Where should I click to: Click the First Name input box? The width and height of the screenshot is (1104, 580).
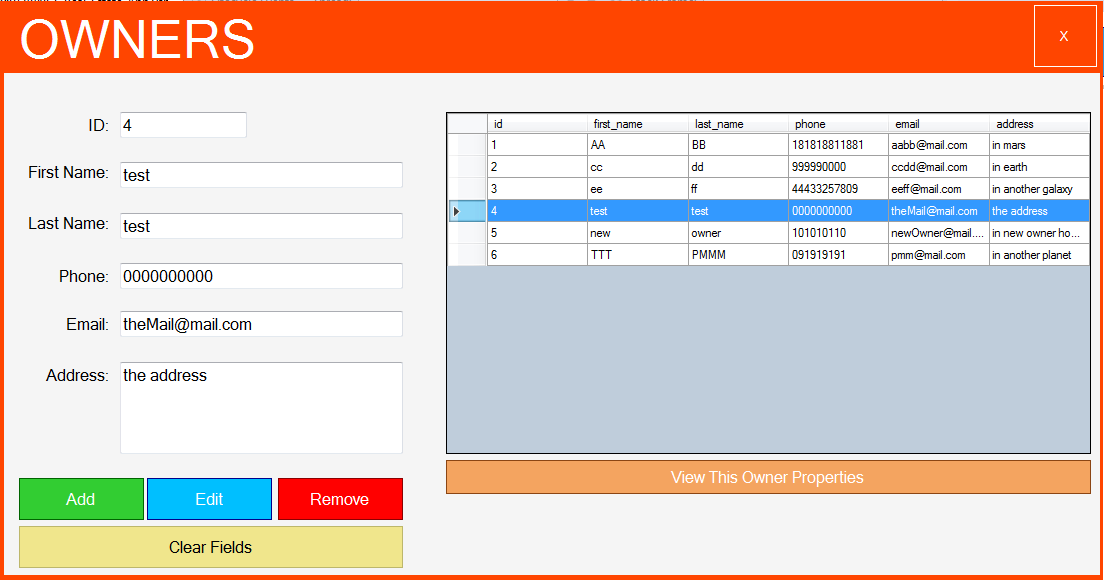tap(260, 174)
